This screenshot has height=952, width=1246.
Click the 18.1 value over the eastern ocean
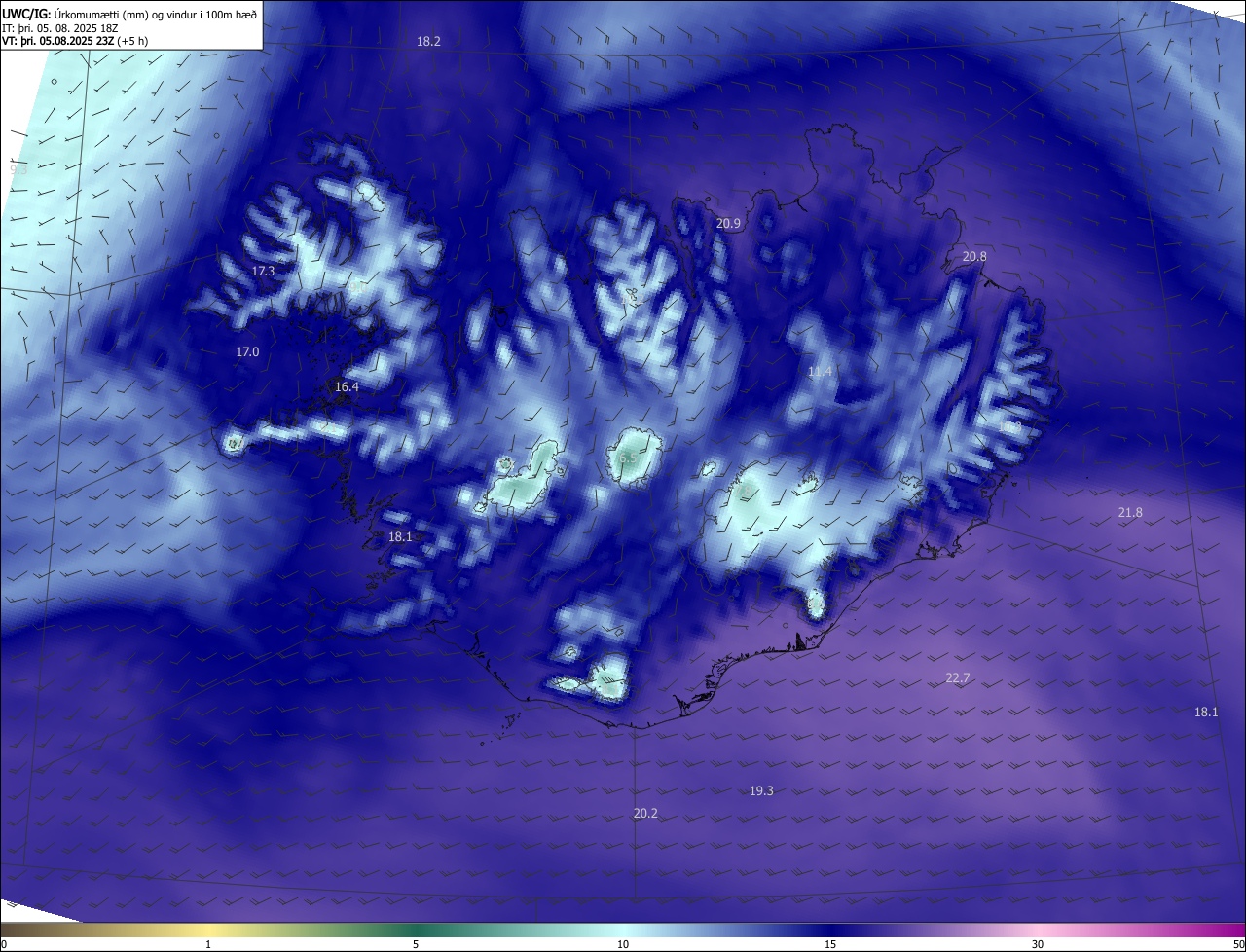[x=1206, y=713]
